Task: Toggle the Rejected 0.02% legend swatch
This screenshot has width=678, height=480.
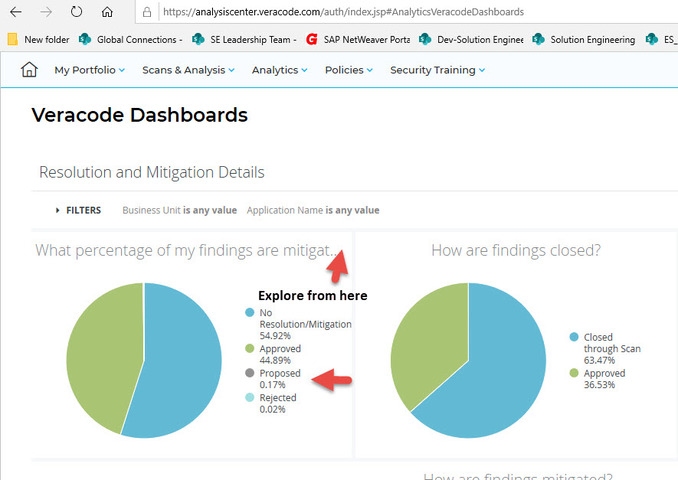Action: click(249, 397)
